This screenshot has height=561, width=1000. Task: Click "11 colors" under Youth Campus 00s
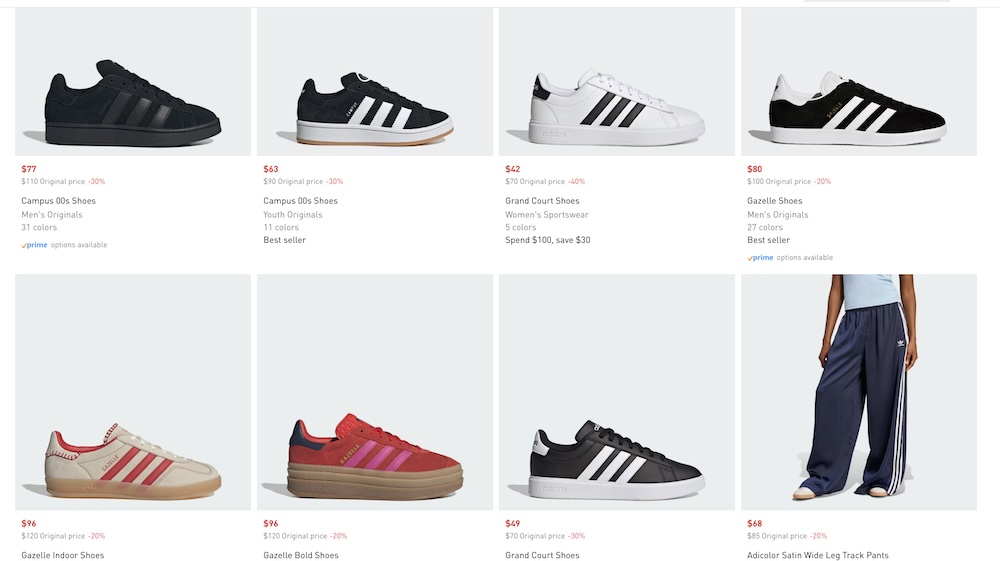tap(281, 227)
